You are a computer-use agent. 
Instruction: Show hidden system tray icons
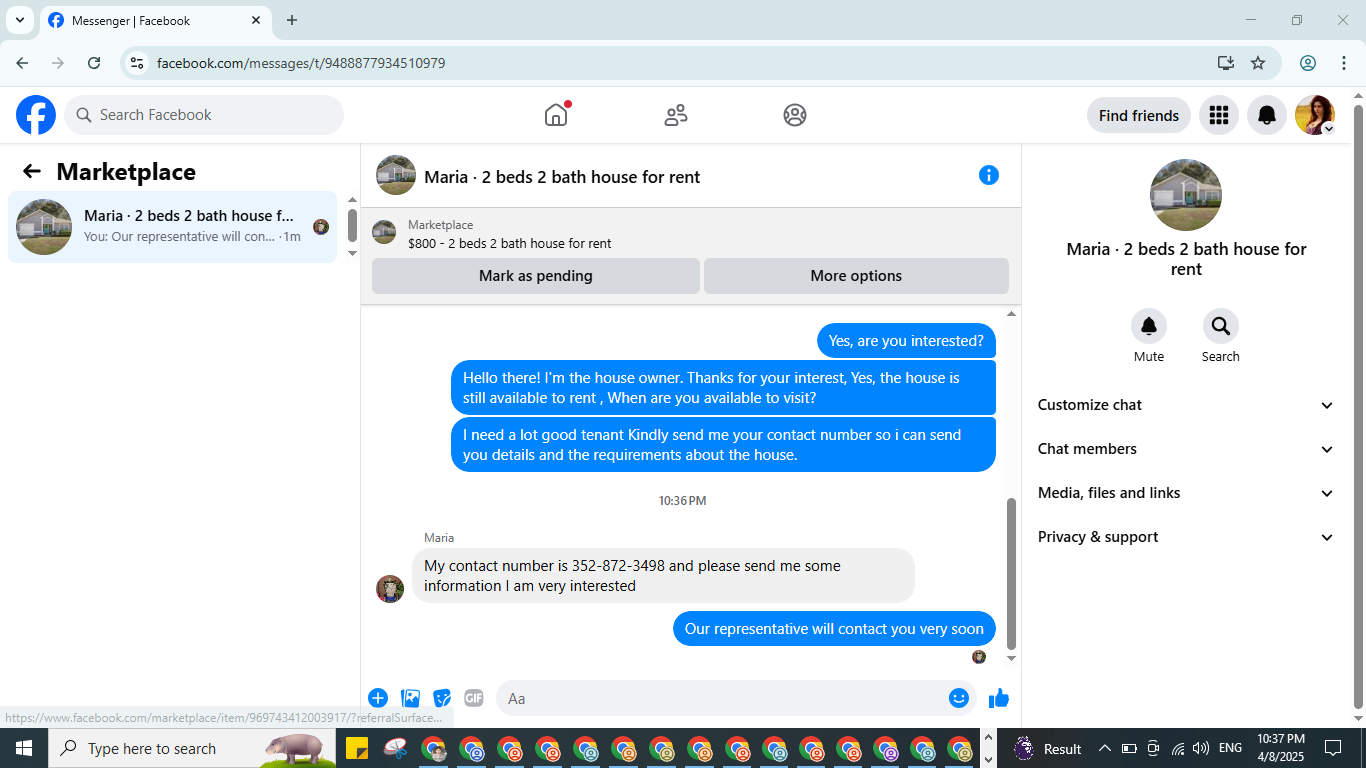coord(1105,748)
